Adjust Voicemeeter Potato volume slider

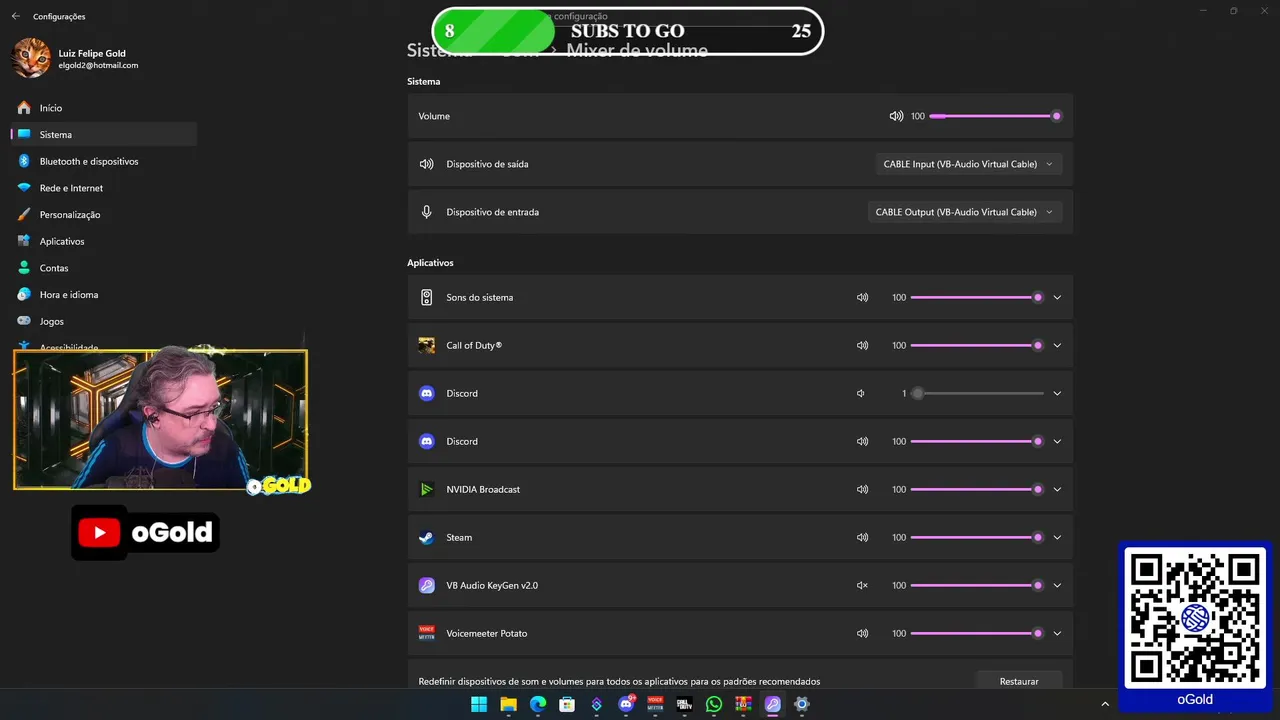pyautogui.click(x=977, y=633)
